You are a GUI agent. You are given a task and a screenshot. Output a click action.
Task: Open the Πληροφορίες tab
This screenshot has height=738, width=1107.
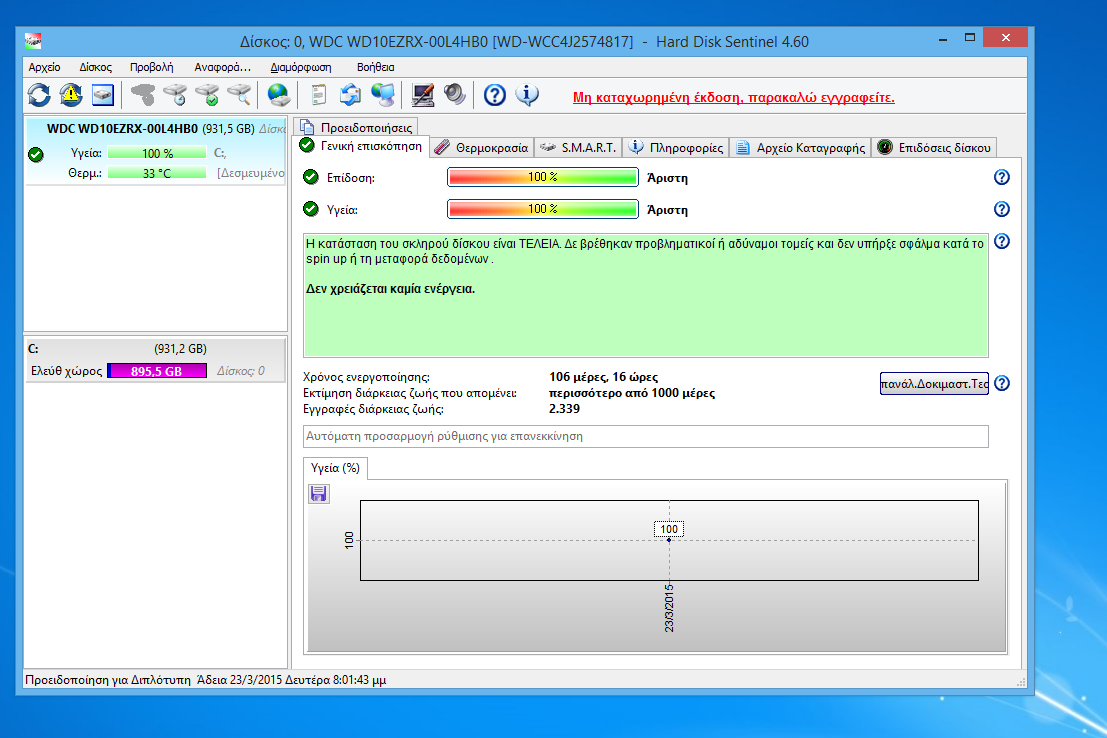coord(676,148)
